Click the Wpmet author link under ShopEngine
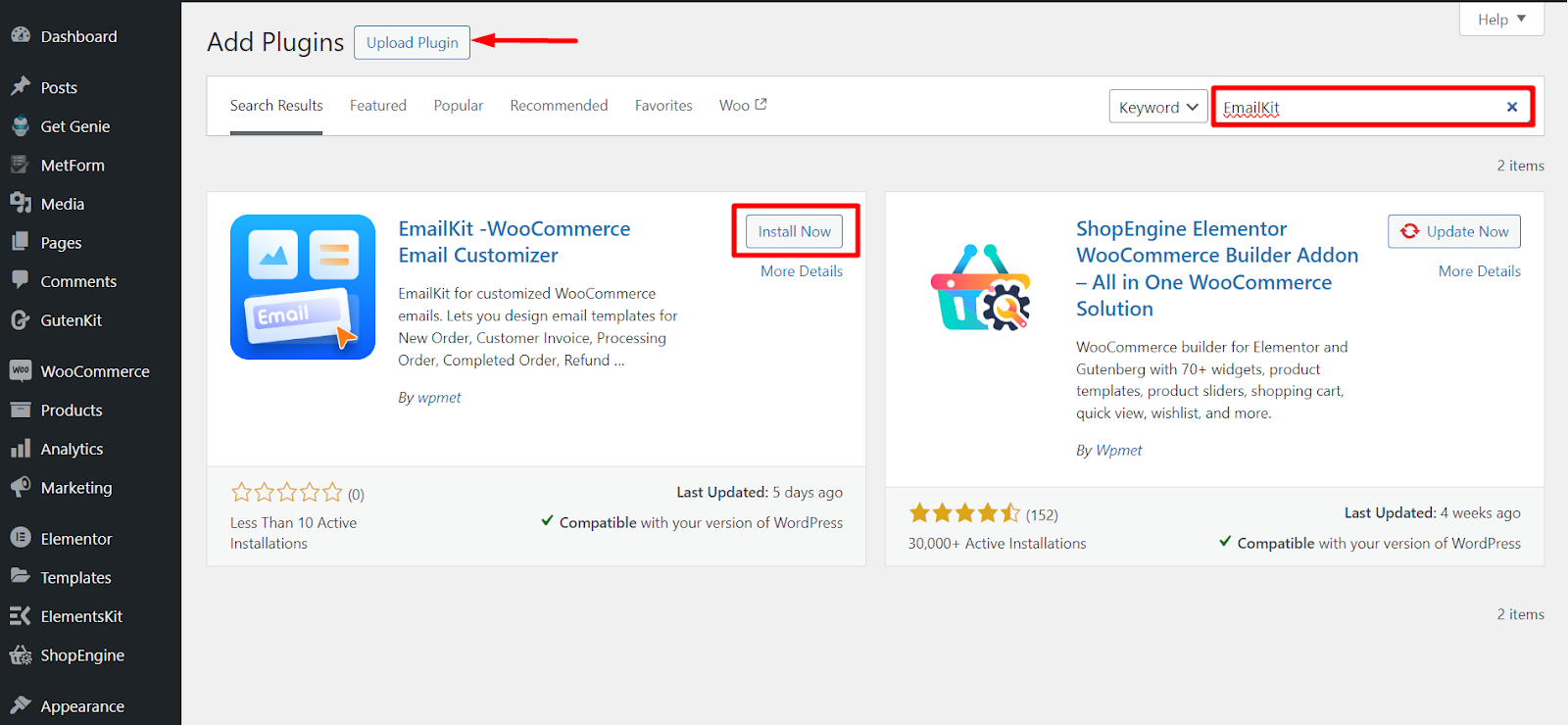 click(x=1119, y=451)
